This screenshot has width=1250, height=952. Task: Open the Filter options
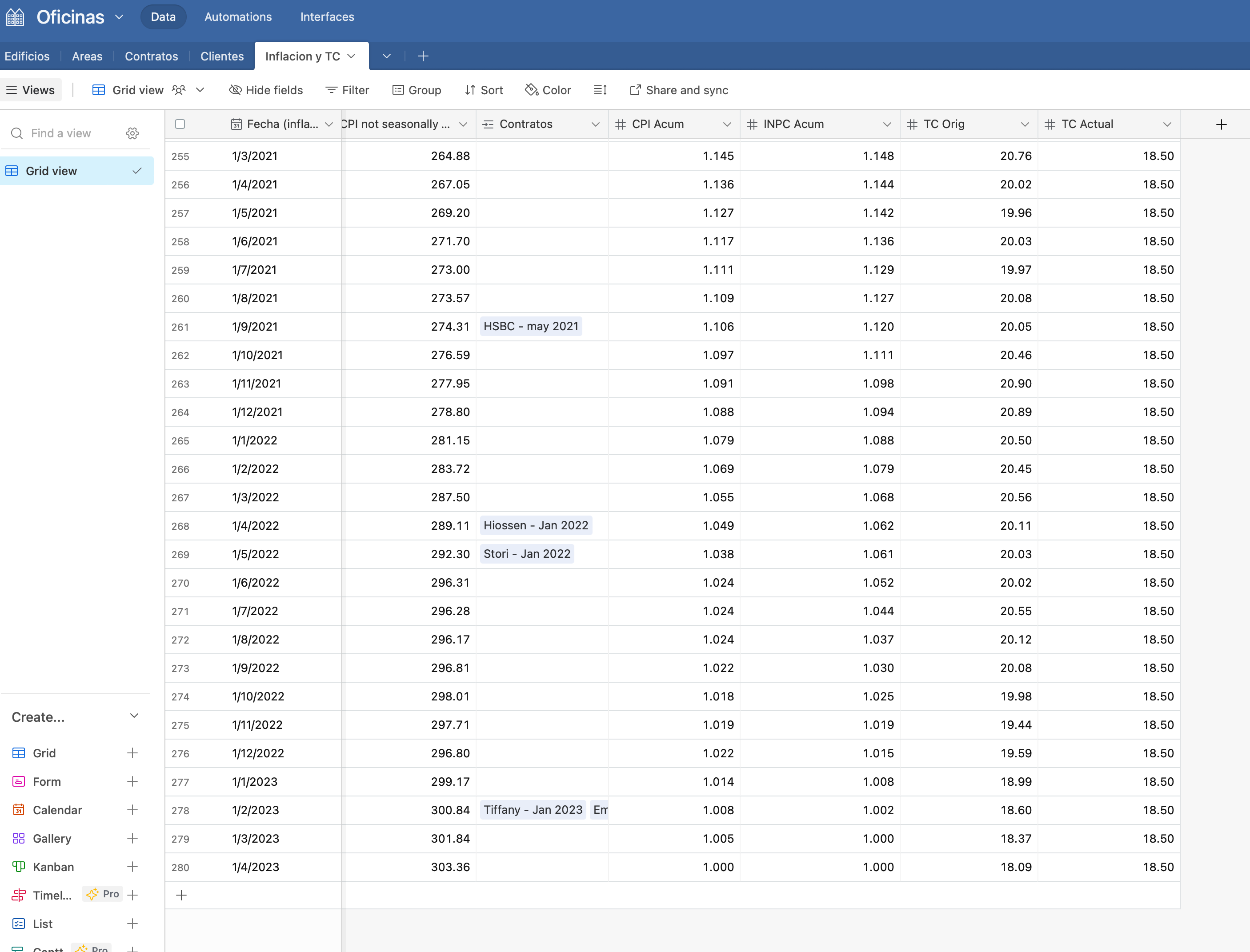[x=347, y=90]
